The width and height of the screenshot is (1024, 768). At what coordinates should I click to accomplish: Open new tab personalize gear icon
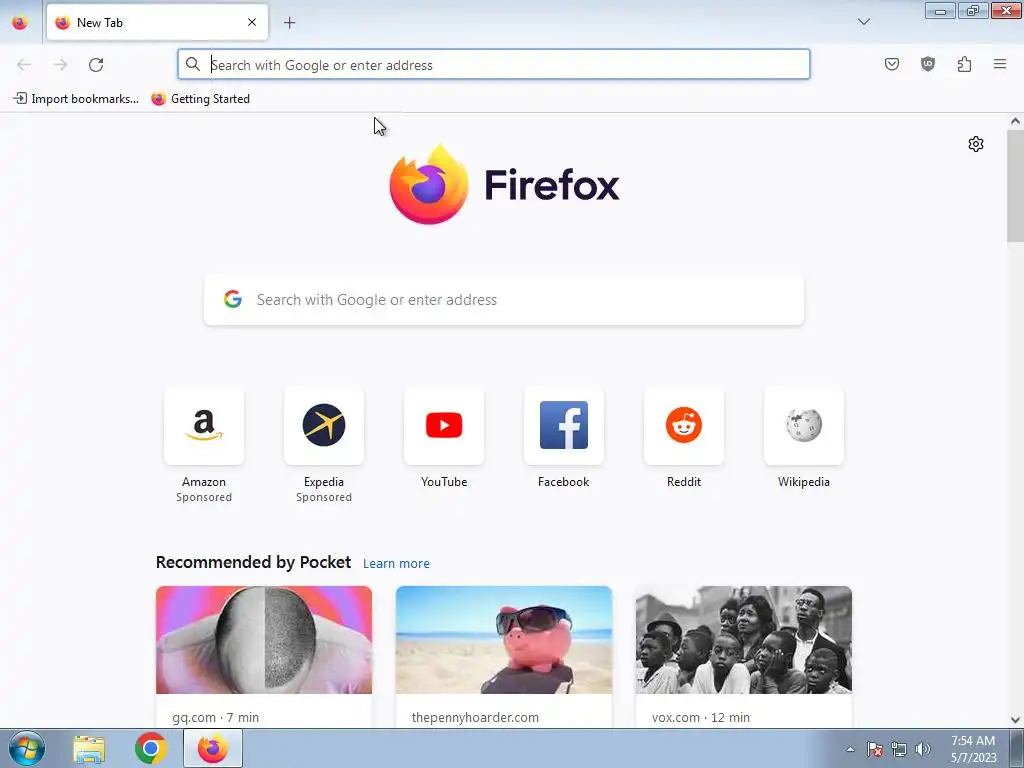976,144
